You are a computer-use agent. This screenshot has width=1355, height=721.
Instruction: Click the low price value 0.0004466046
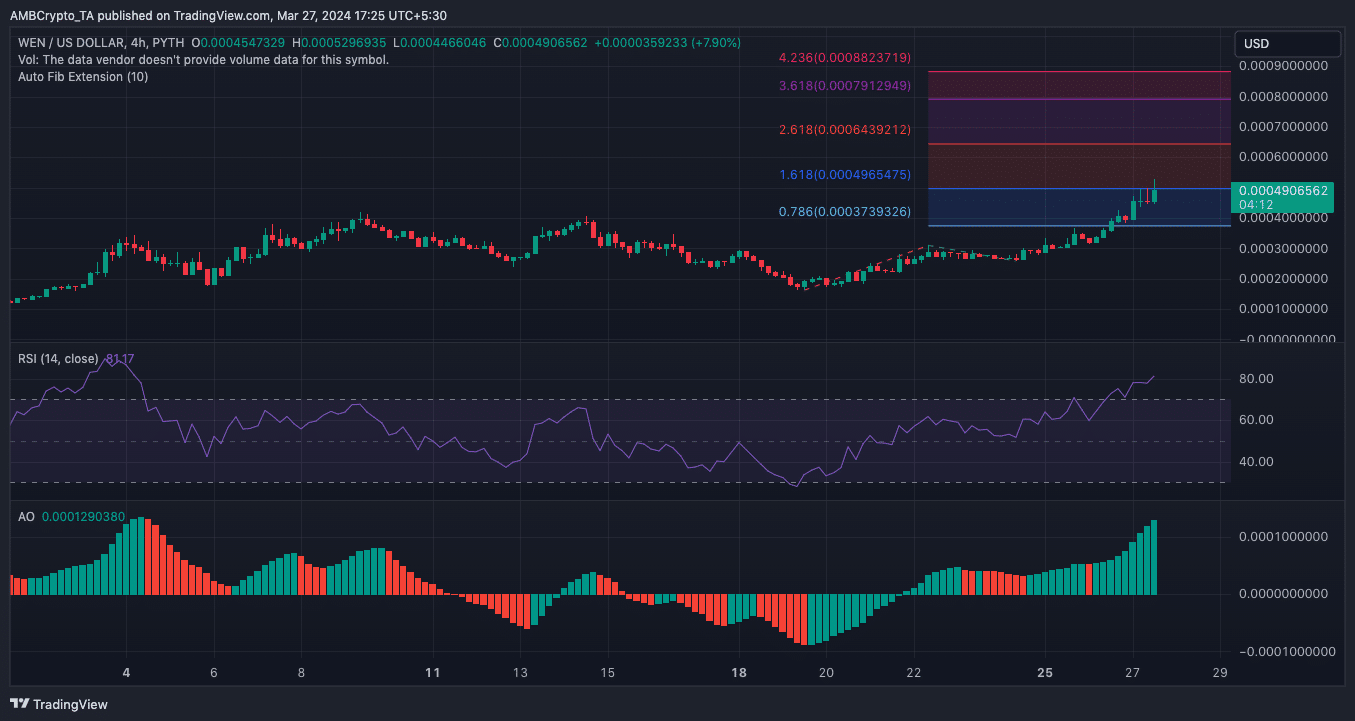coord(445,43)
